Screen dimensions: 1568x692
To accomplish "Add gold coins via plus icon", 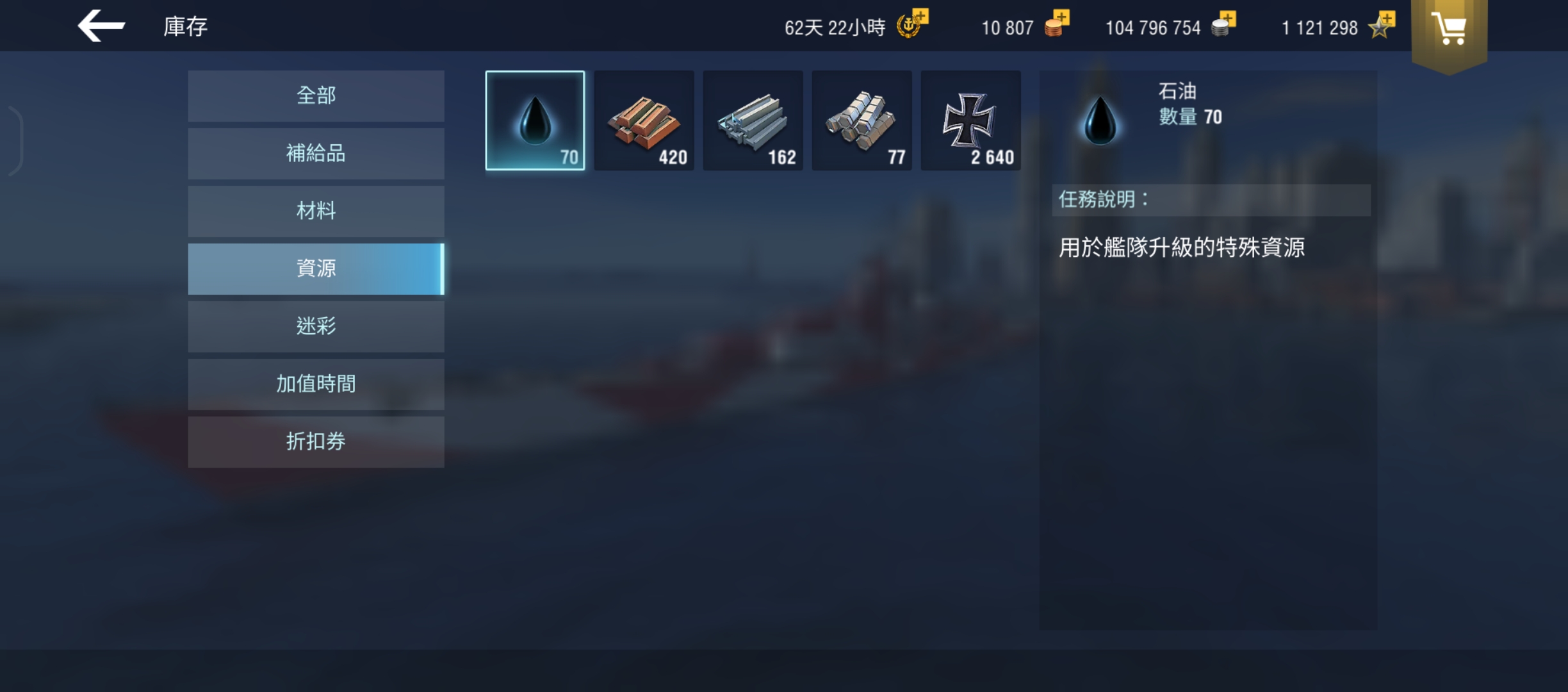I will pyautogui.click(x=1057, y=24).
